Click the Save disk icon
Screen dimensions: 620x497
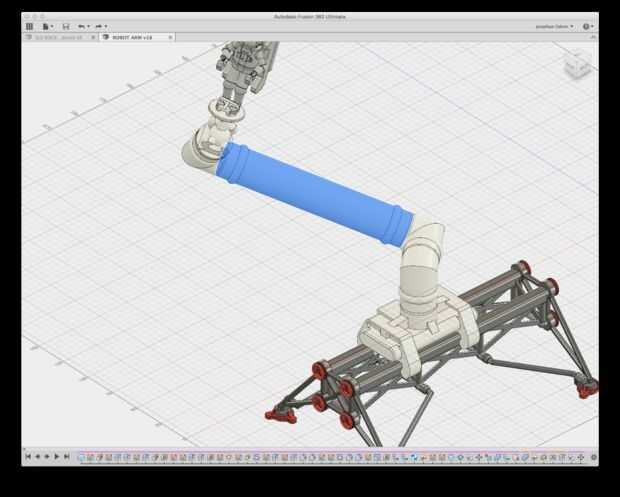click(x=66, y=26)
